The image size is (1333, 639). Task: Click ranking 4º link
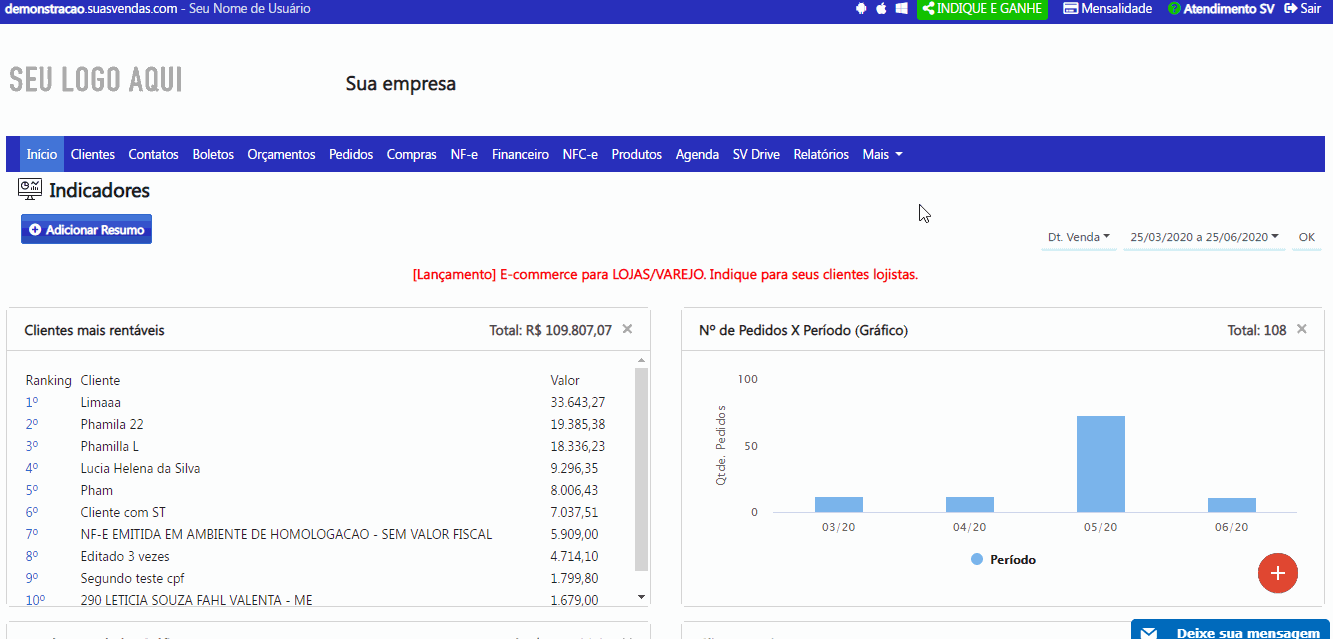(x=32, y=468)
